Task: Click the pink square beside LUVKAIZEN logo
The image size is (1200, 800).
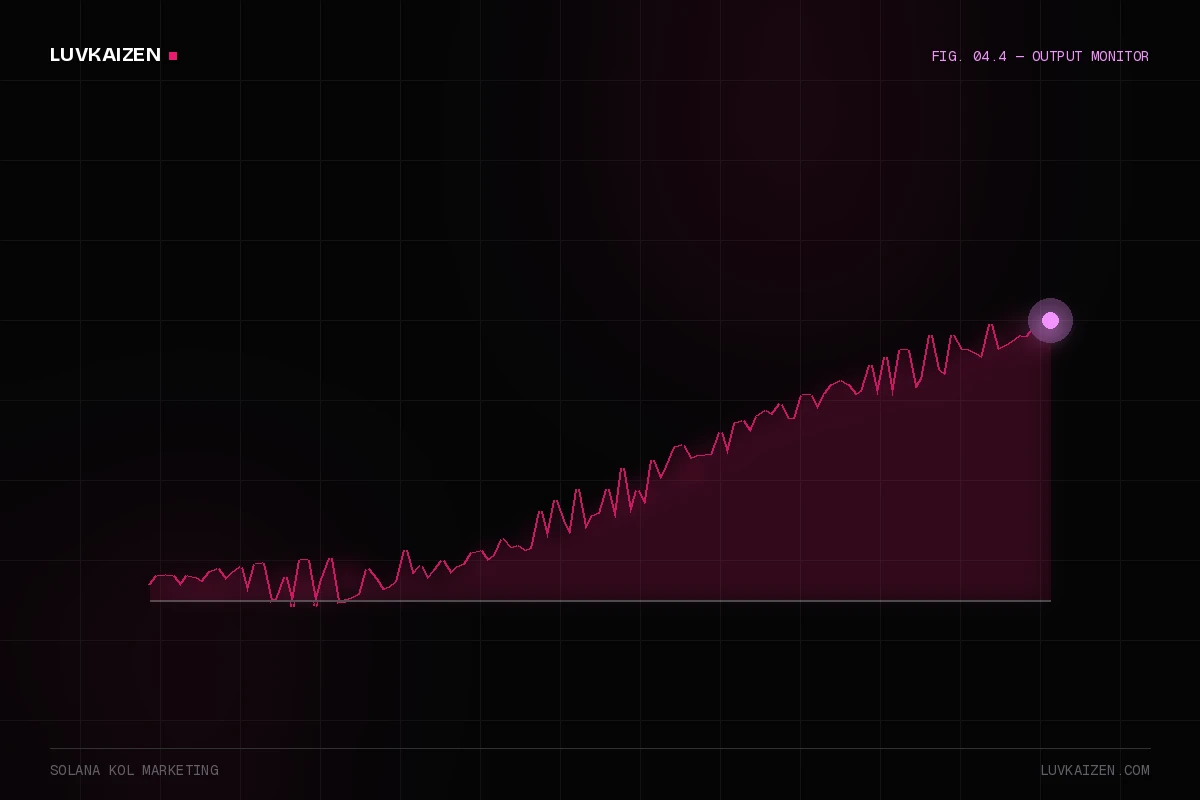Action: point(173,56)
